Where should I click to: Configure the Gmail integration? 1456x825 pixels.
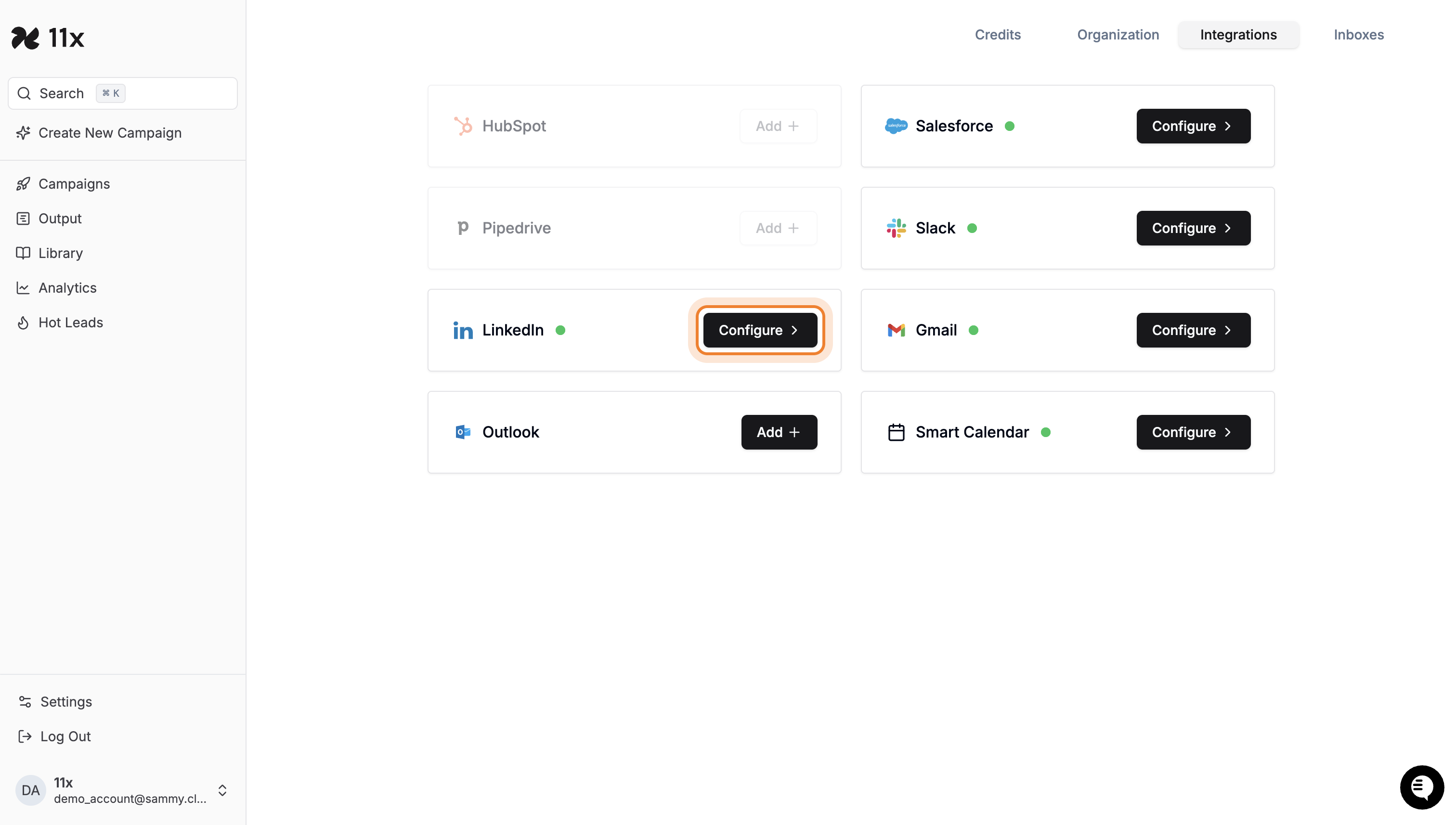(x=1193, y=330)
